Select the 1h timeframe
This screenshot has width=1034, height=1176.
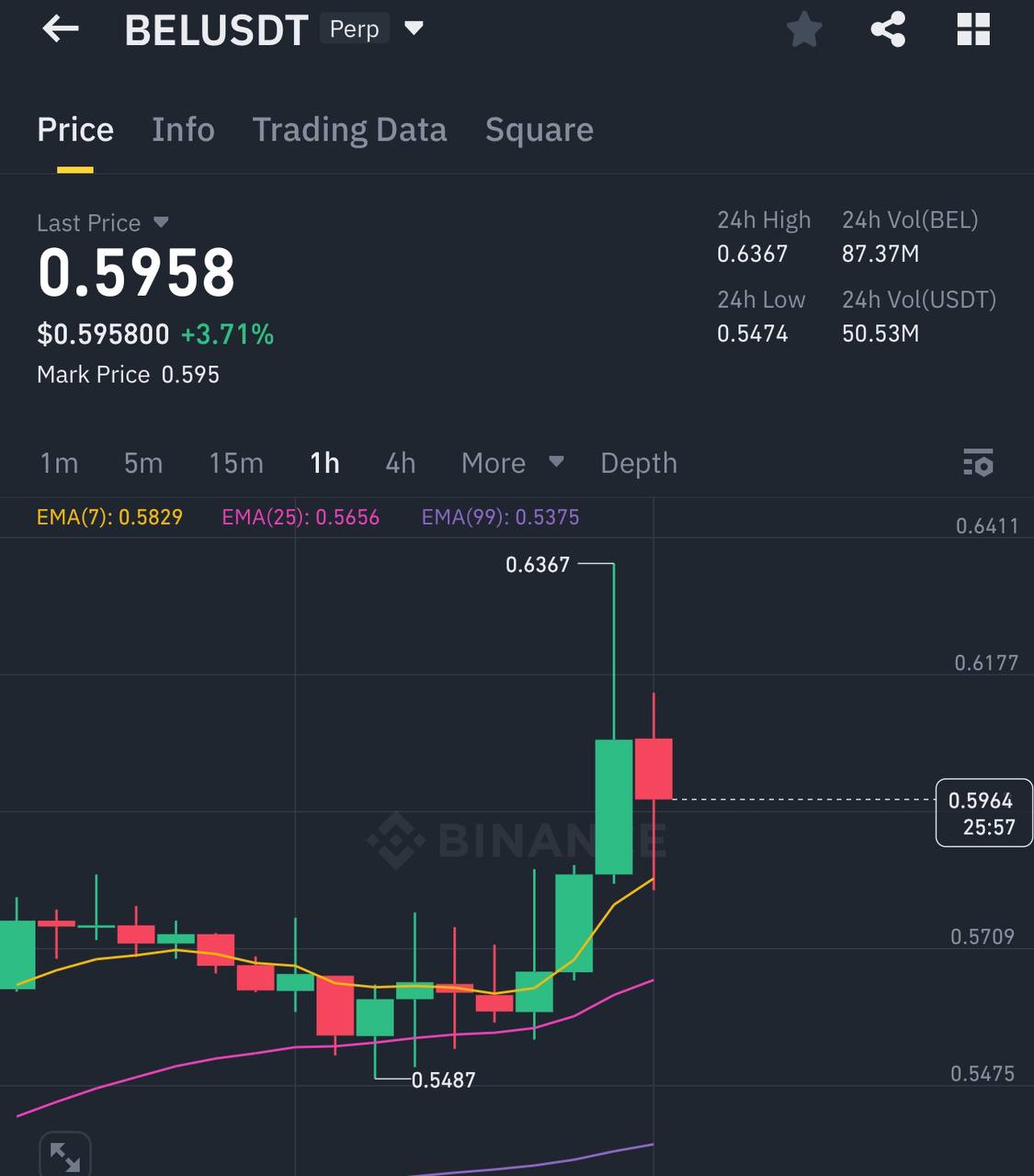(324, 463)
